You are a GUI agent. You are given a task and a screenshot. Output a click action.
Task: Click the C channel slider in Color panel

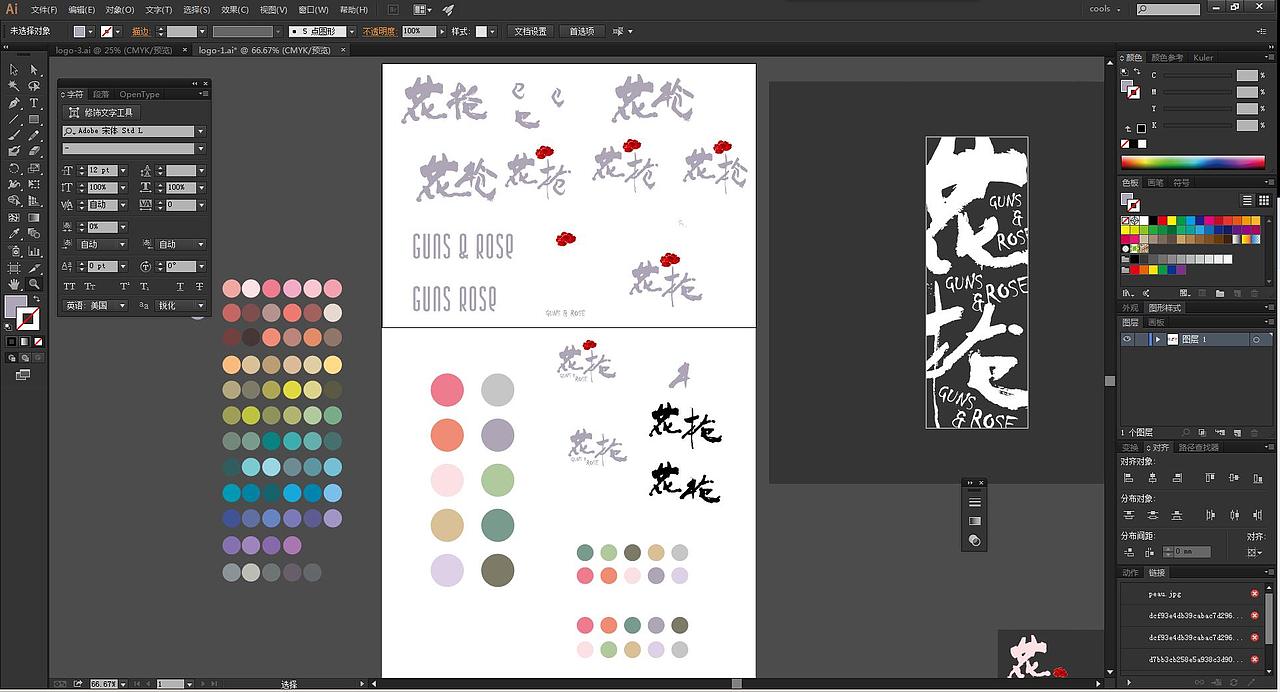click(x=1197, y=75)
